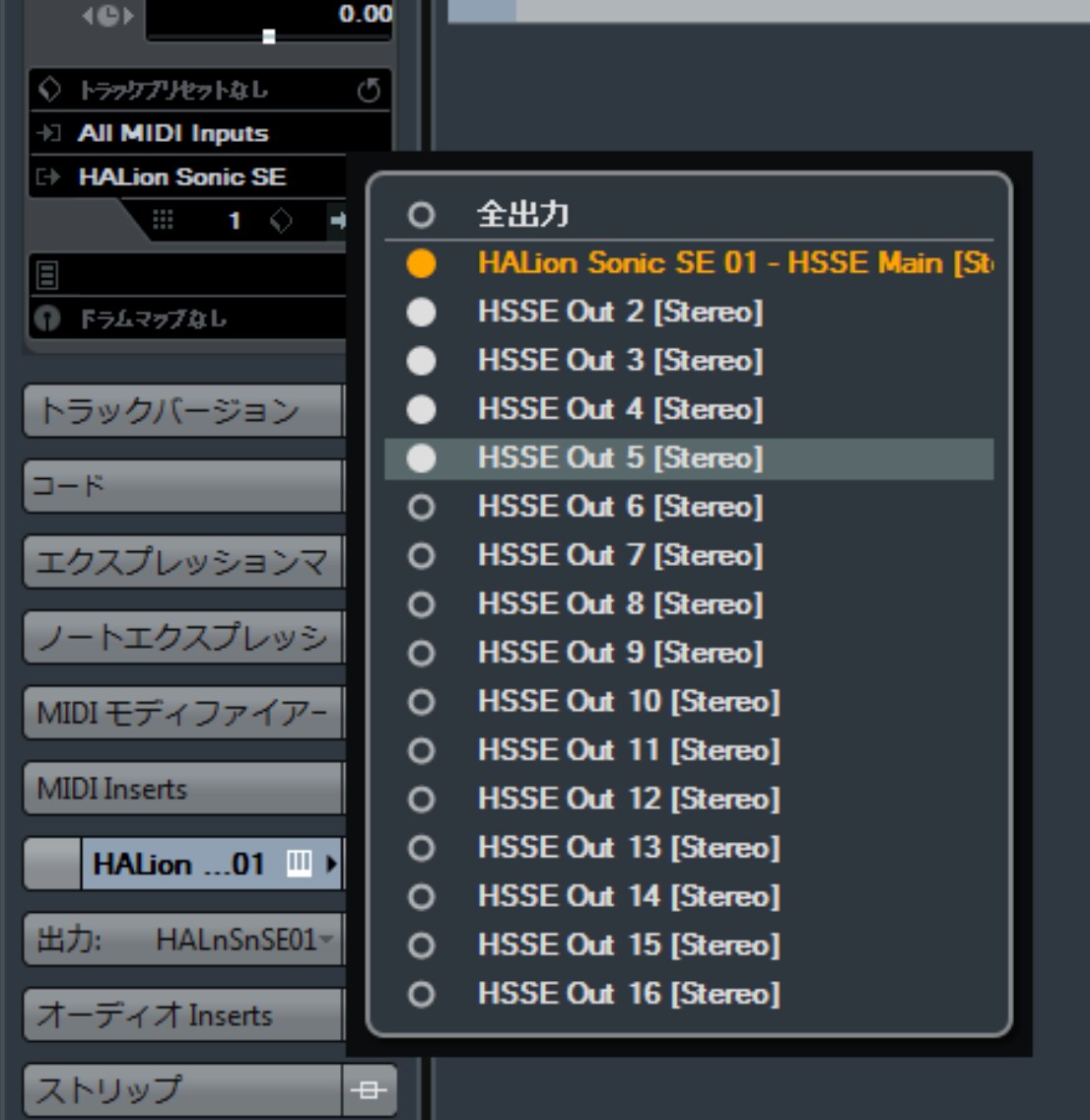Open the HALion instrument keyboard icon
This screenshot has width=1090, height=1120.
pyautogui.click(x=299, y=863)
